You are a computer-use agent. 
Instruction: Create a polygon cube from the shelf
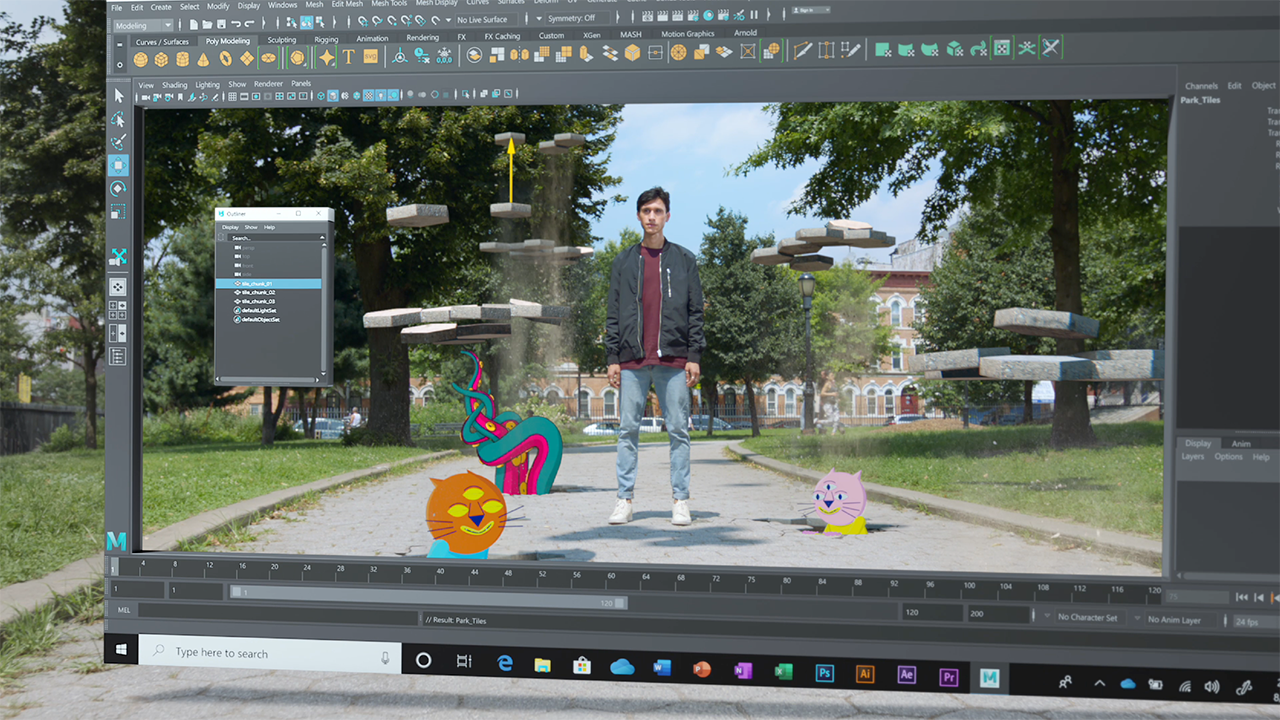[163, 59]
